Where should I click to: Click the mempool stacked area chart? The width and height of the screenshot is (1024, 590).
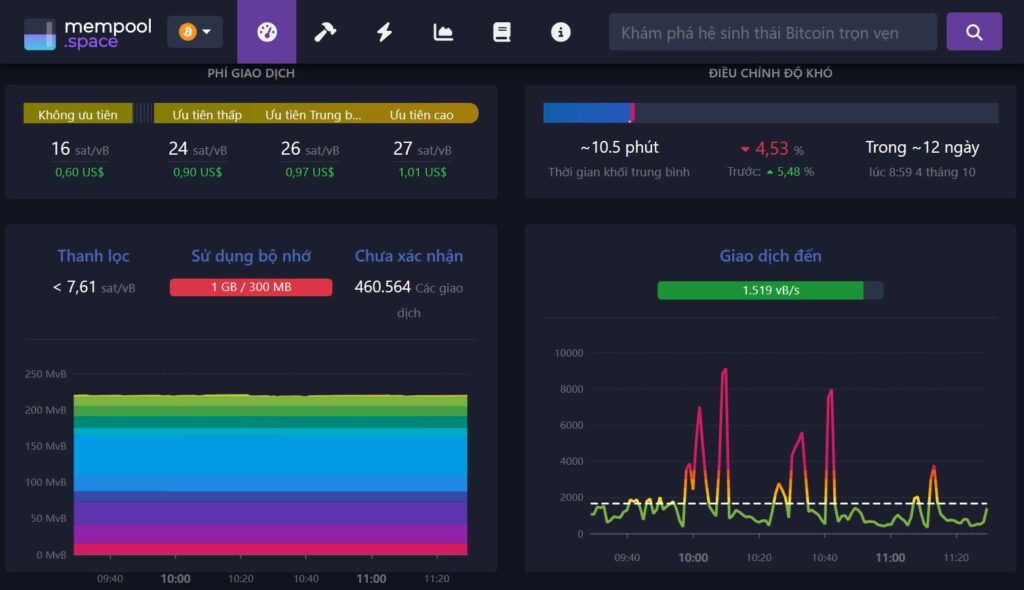pos(270,474)
